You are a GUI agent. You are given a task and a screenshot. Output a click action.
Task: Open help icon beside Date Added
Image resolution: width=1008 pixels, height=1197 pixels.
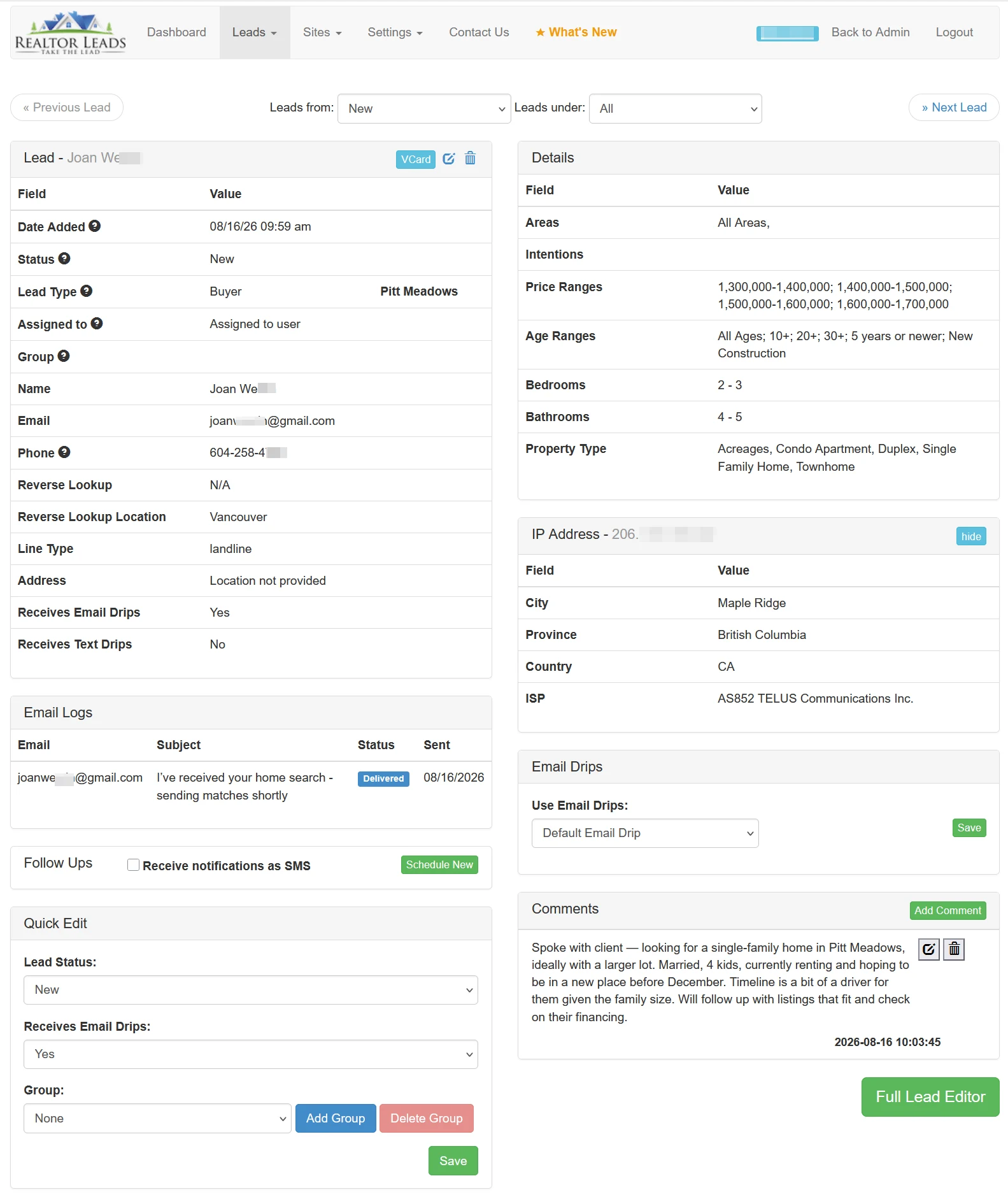click(95, 226)
